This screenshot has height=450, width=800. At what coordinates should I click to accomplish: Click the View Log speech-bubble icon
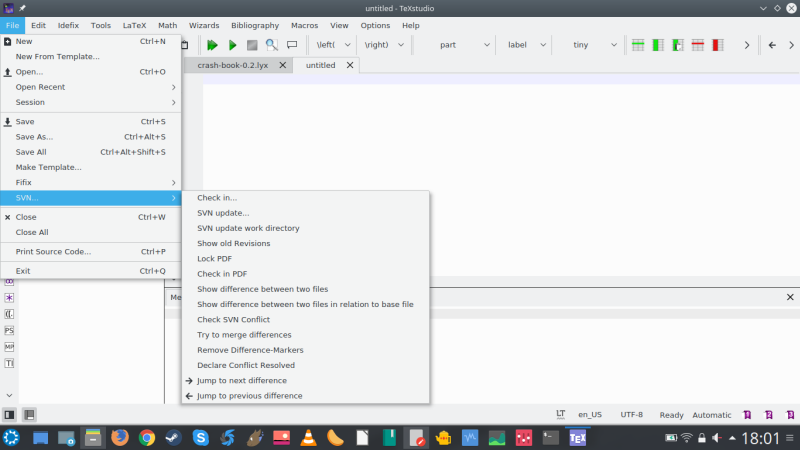pos(292,45)
